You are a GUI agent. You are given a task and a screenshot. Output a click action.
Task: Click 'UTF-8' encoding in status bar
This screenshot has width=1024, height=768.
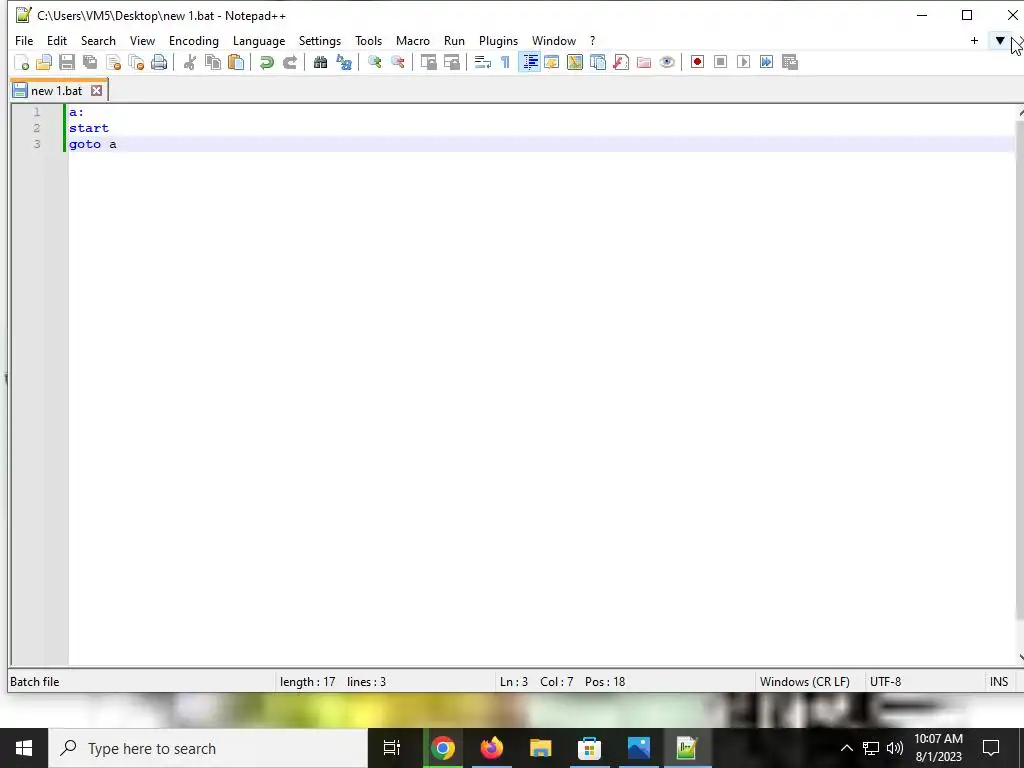(x=886, y=682)
